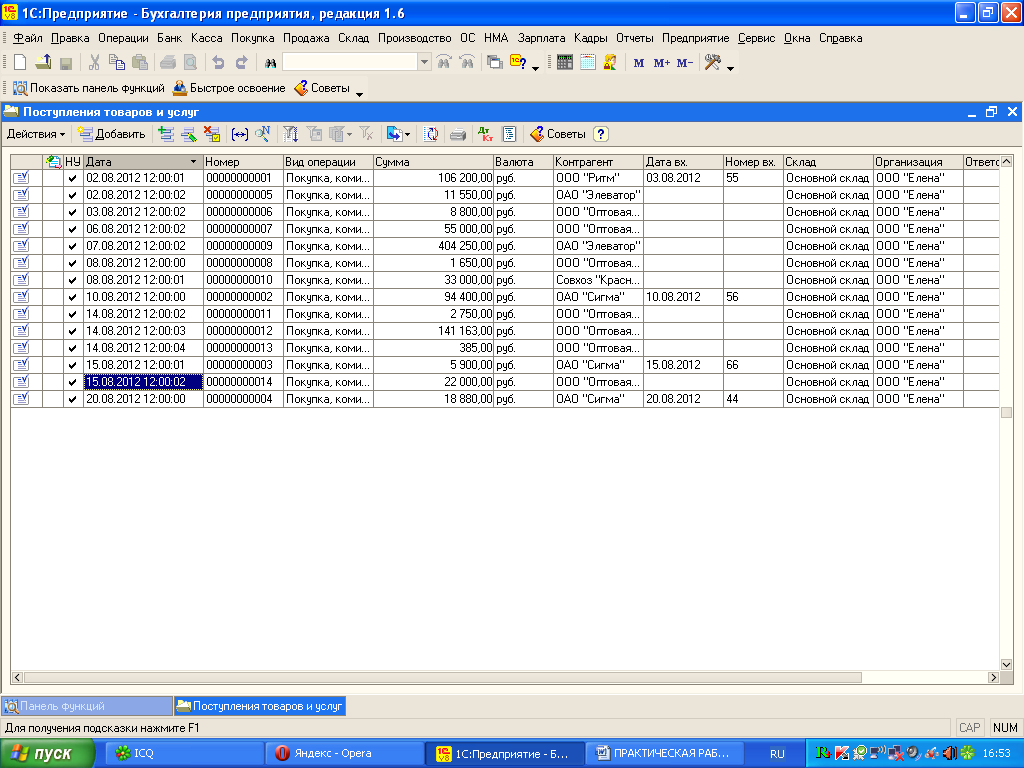The height and width of the screenshot is (768, 1024).
Task: Toggle НУ checkmark for document 00000000009
Action: [72, 246]
